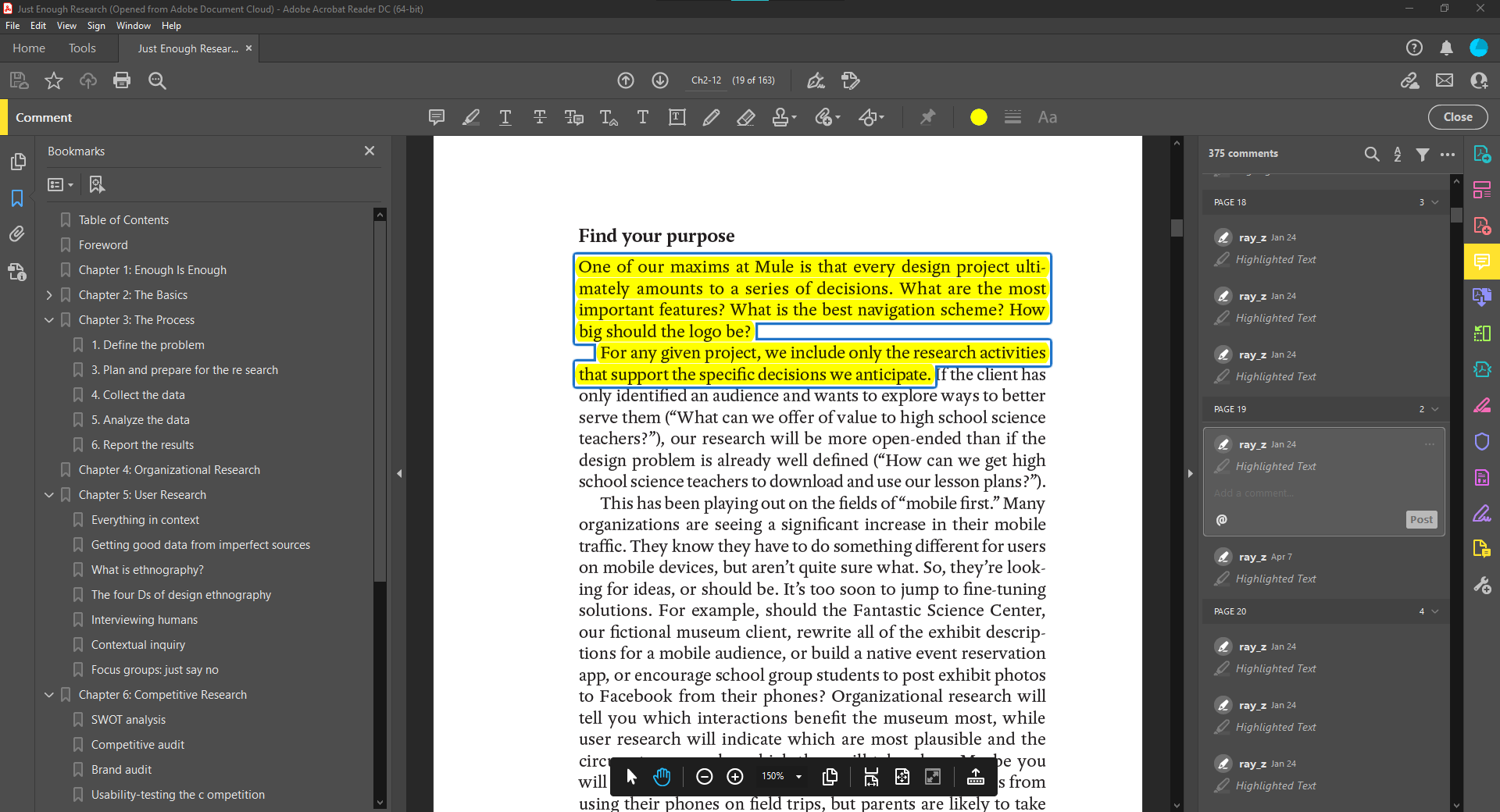Open text properties Aa
Image resolution: width=1500 pixels, height=812 pixels.
coord(1047,117)
